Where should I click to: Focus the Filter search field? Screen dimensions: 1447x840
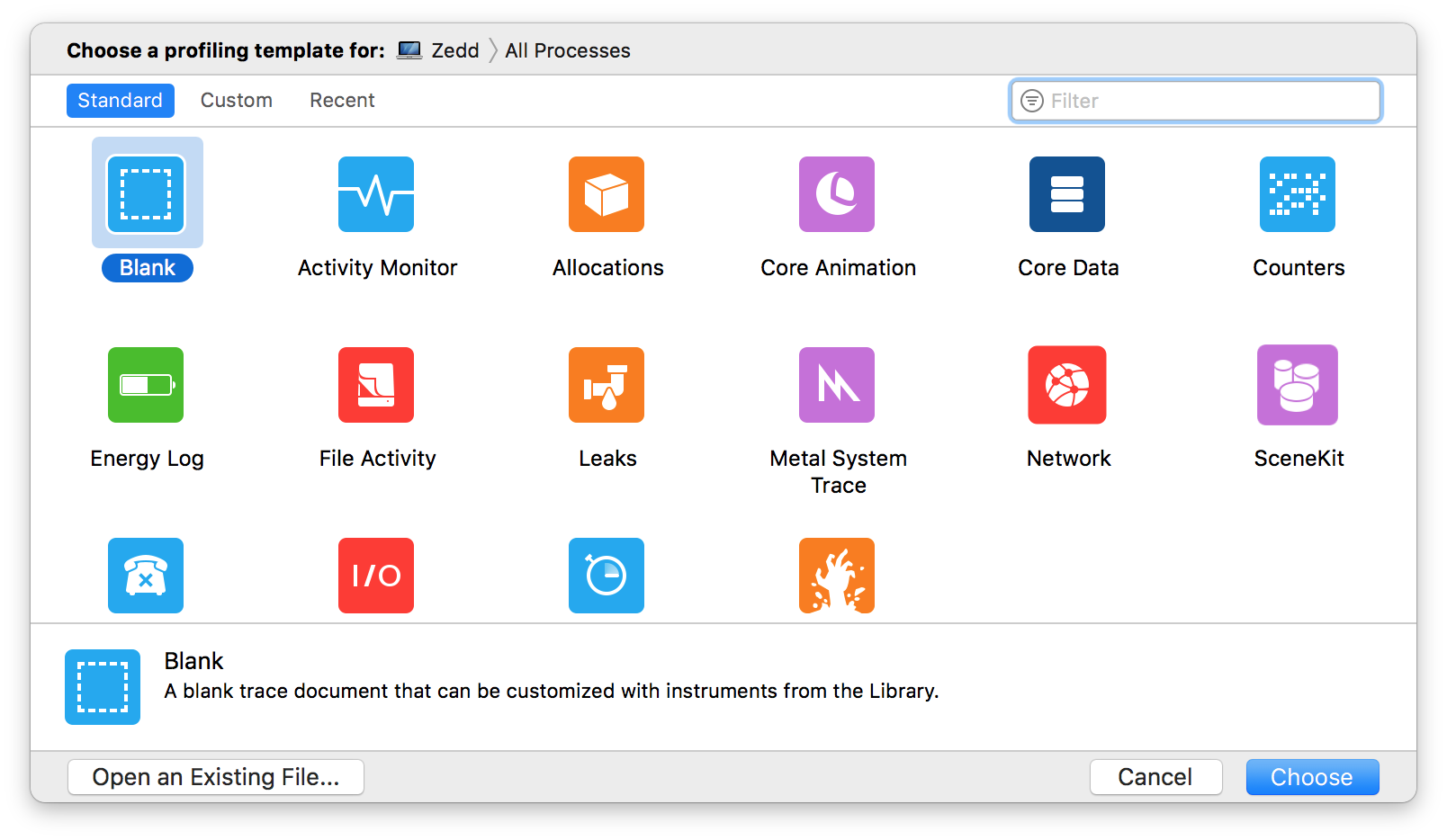click(x=1196, y=101)
